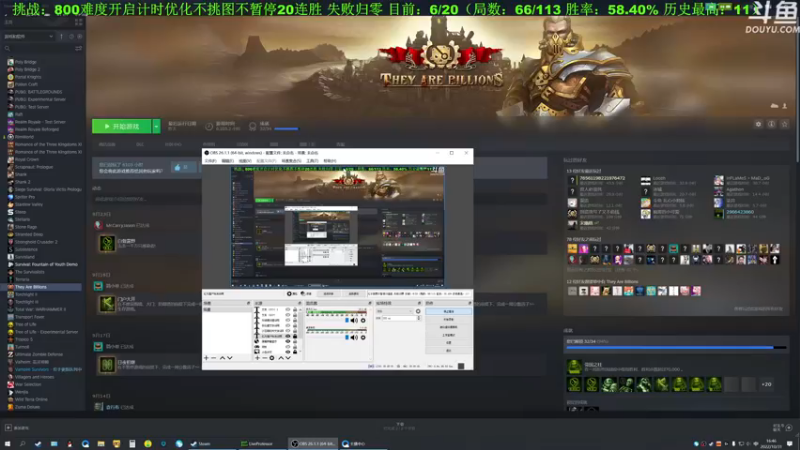Click the second mixer channel volume slider handle
Screen dimensions: 800x450
click(347, 338)
